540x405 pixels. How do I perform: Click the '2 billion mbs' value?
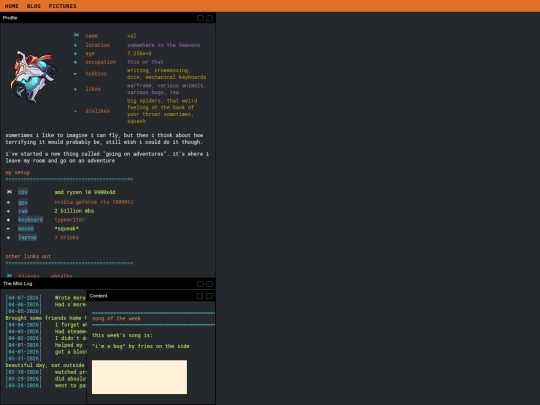tap(74, 211)
